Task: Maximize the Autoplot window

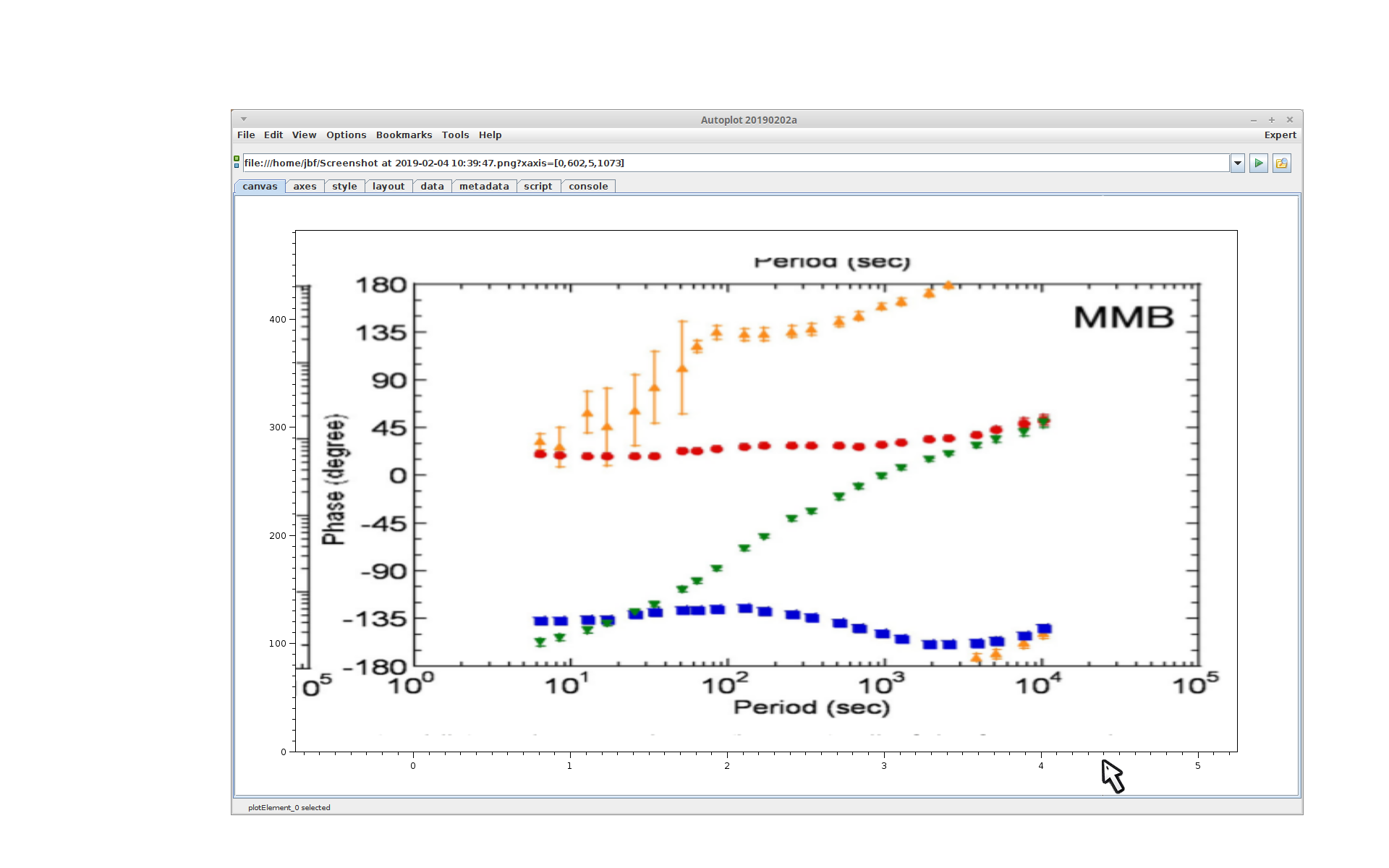Action: point(1272,120)
